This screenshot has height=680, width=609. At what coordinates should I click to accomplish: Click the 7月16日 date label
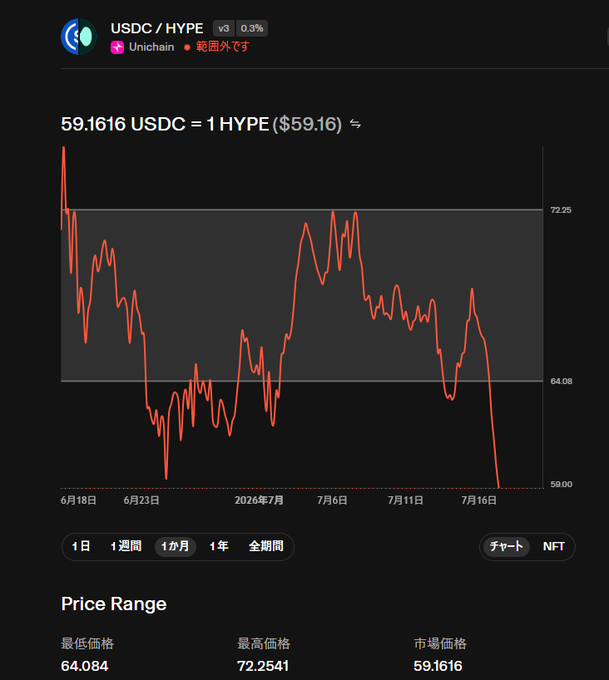[x=479, y=500]
